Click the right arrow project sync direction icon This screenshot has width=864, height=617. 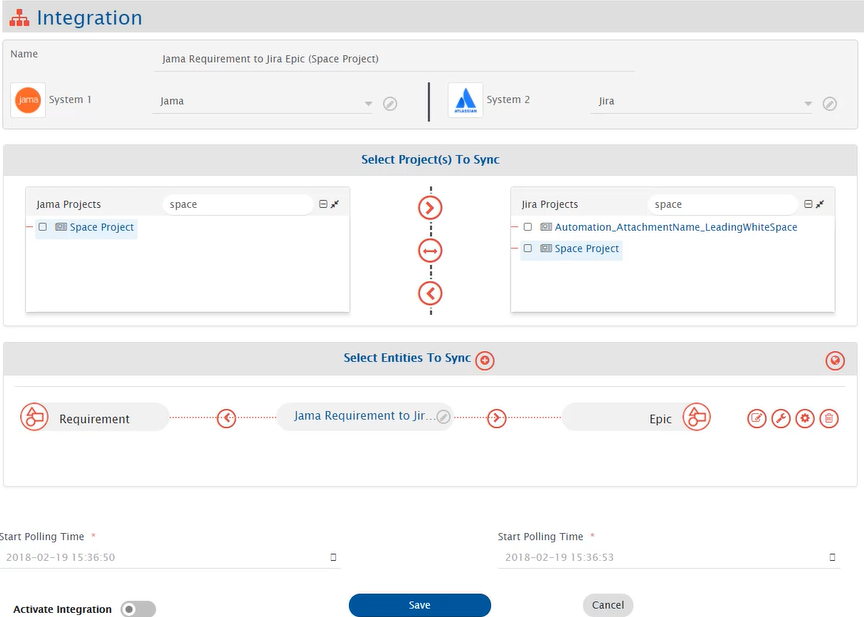click(431, 208)
